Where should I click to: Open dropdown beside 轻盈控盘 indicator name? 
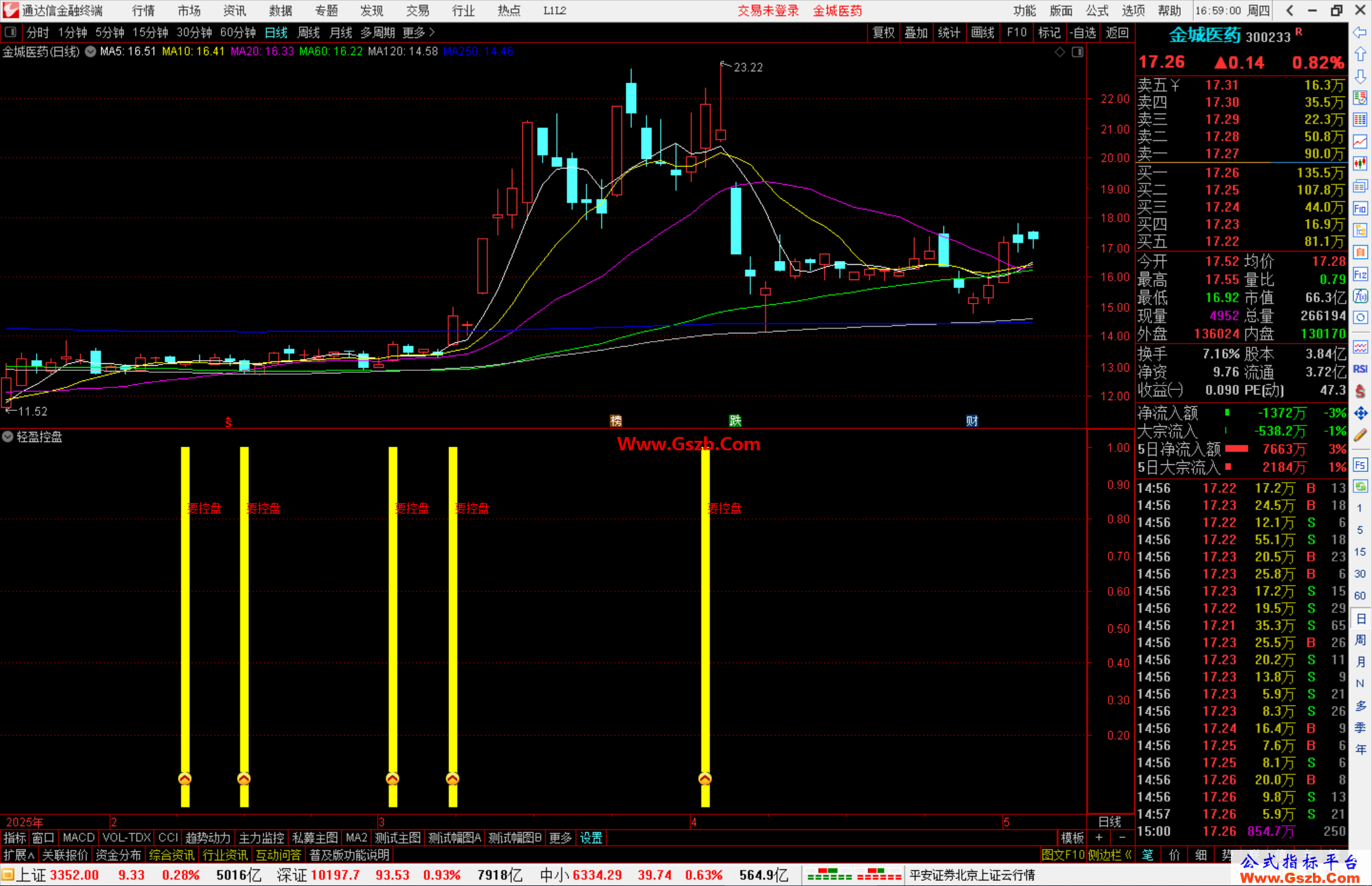click(8, 437)
